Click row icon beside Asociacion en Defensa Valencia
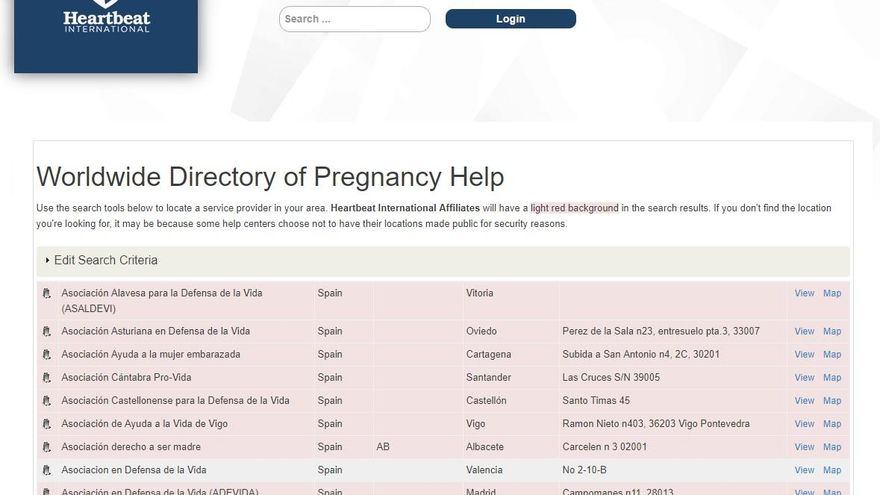The image size is (880, 495). (46, 470)
